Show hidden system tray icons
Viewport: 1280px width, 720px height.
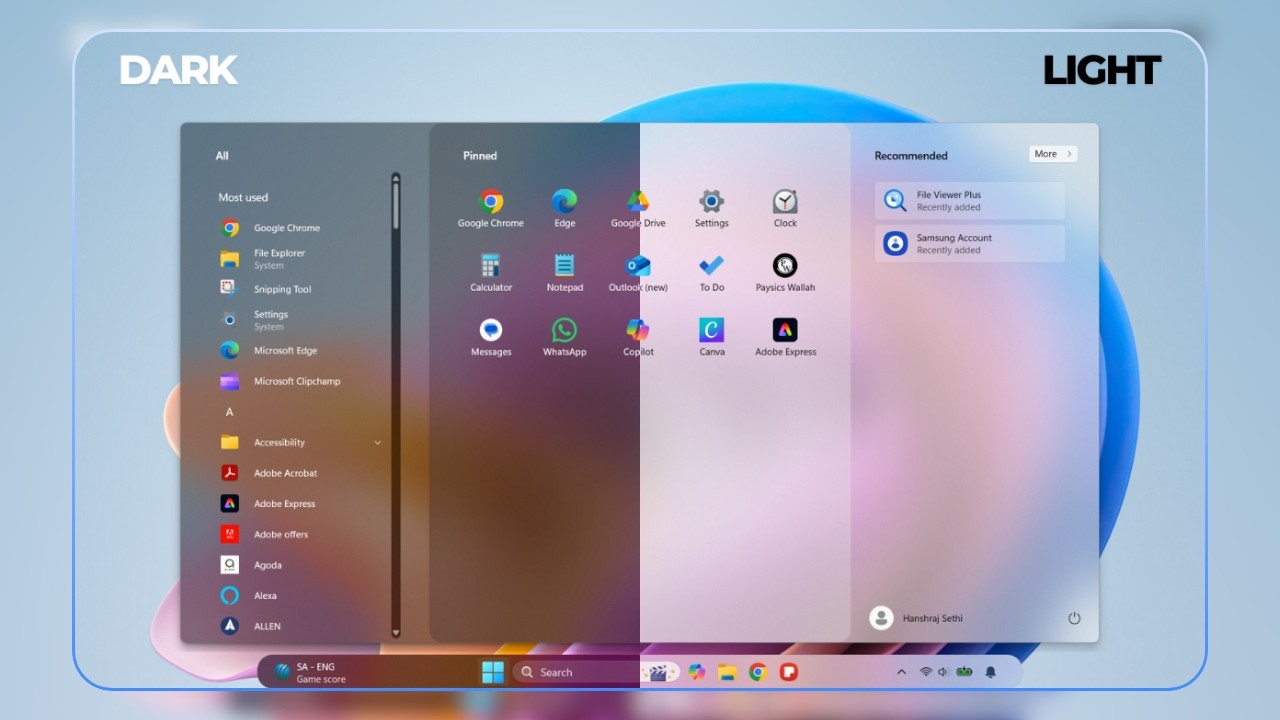click(x=901, y=672)
